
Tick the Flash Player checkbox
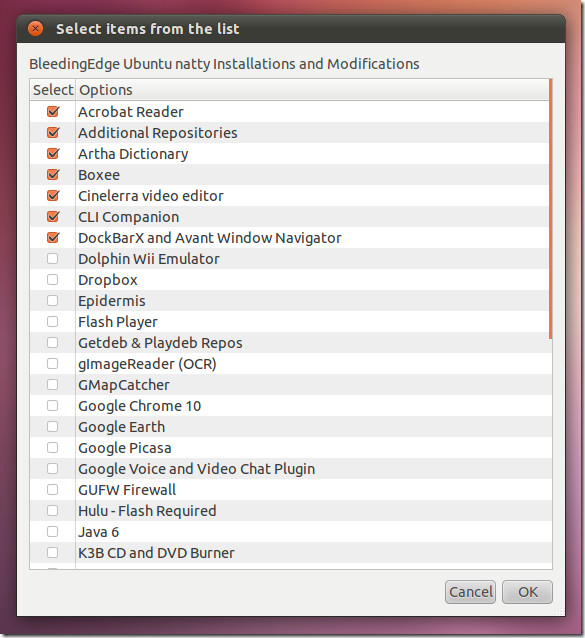[52, 321]
